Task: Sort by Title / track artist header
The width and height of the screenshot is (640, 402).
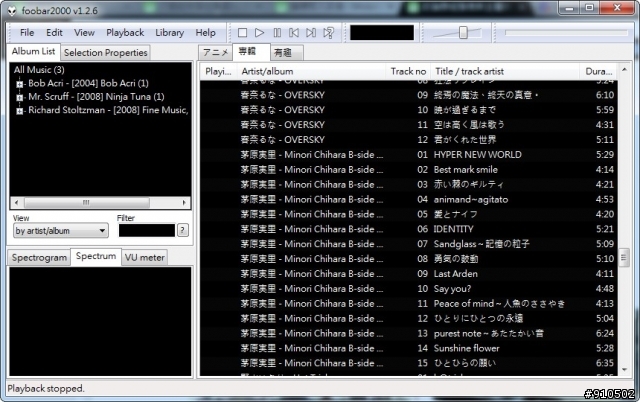Action: click(x=505, y=71)
